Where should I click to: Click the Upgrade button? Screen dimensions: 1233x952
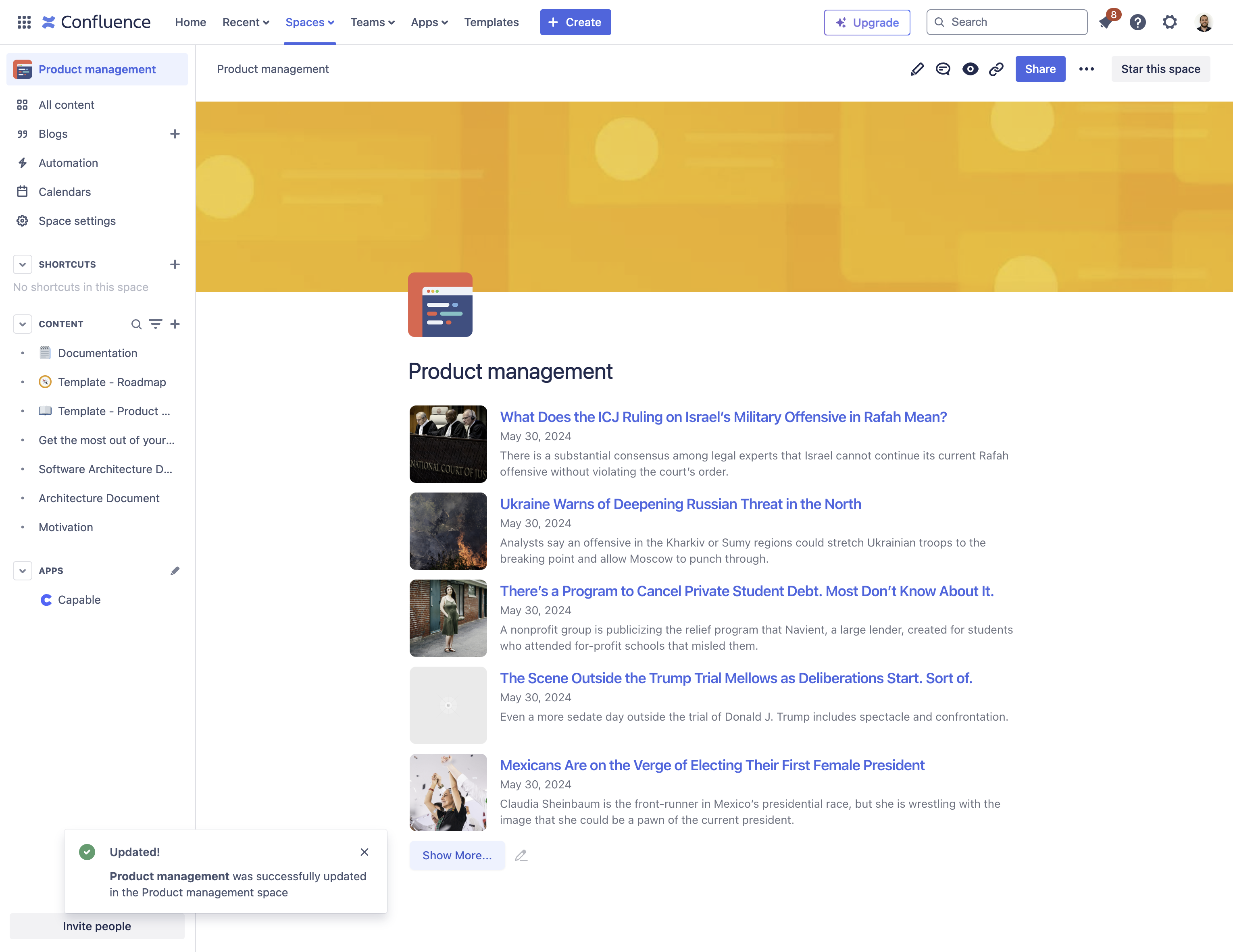(866, 22)
